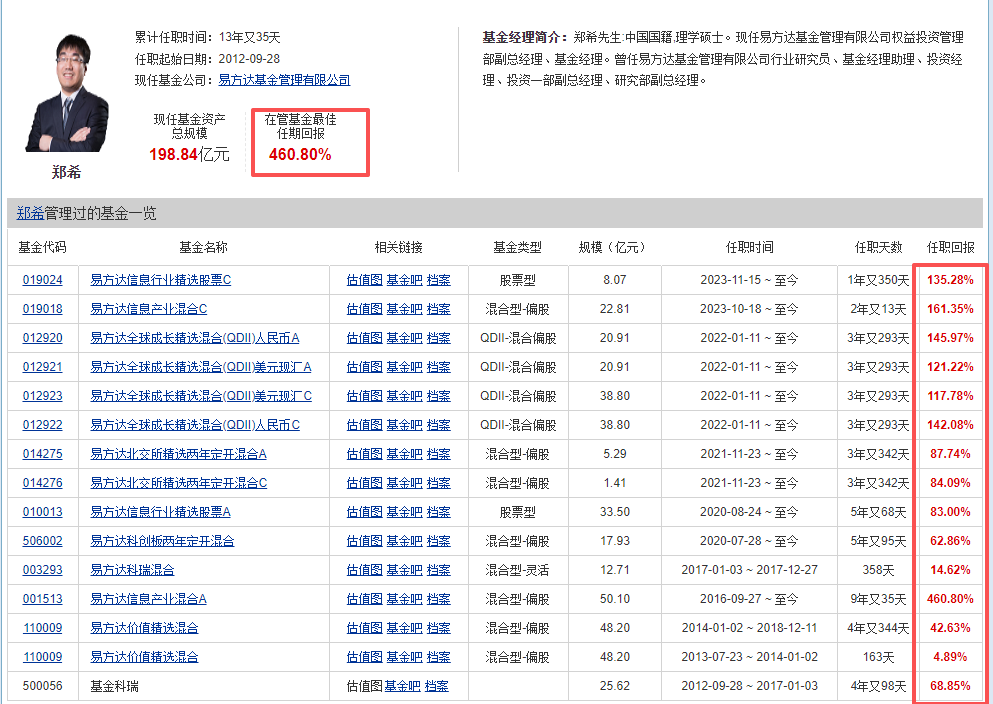Open 基金吧 for fund 012920

pos(404,338)
